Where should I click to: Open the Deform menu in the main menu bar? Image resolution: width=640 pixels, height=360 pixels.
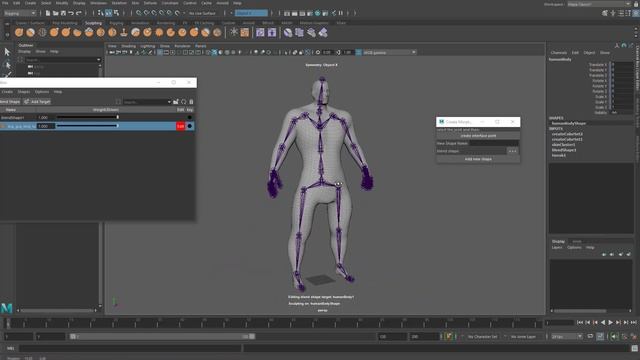150,3
